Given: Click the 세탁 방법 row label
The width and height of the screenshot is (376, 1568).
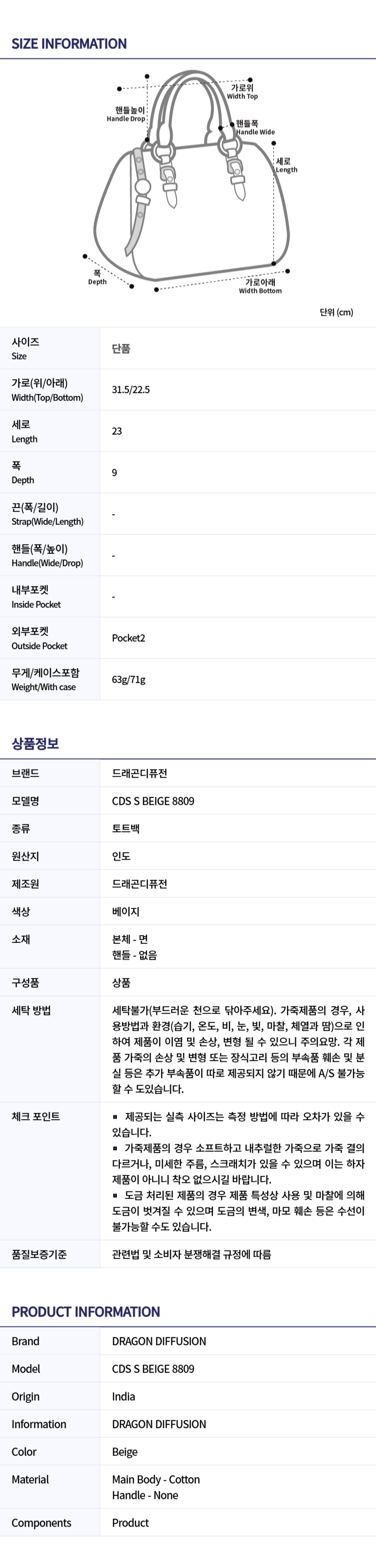Looking at the screenshot, I should (x=31, y=1010).
